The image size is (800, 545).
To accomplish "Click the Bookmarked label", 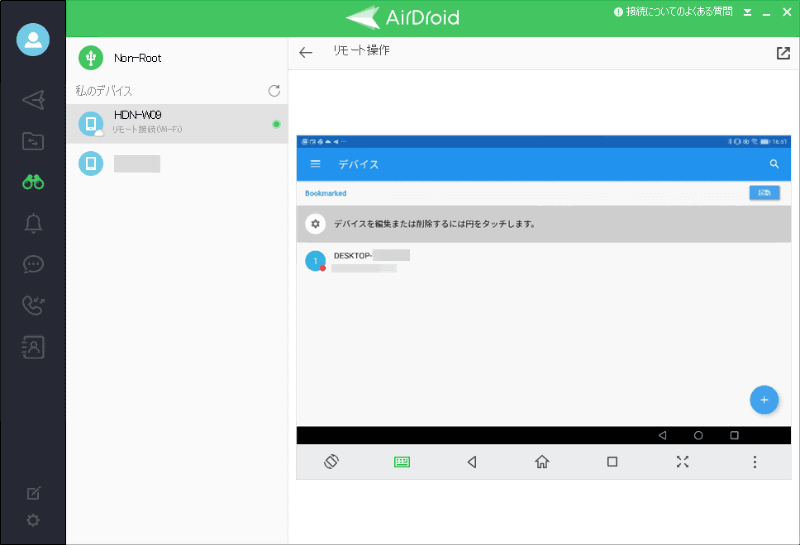I will coord(326,193).
